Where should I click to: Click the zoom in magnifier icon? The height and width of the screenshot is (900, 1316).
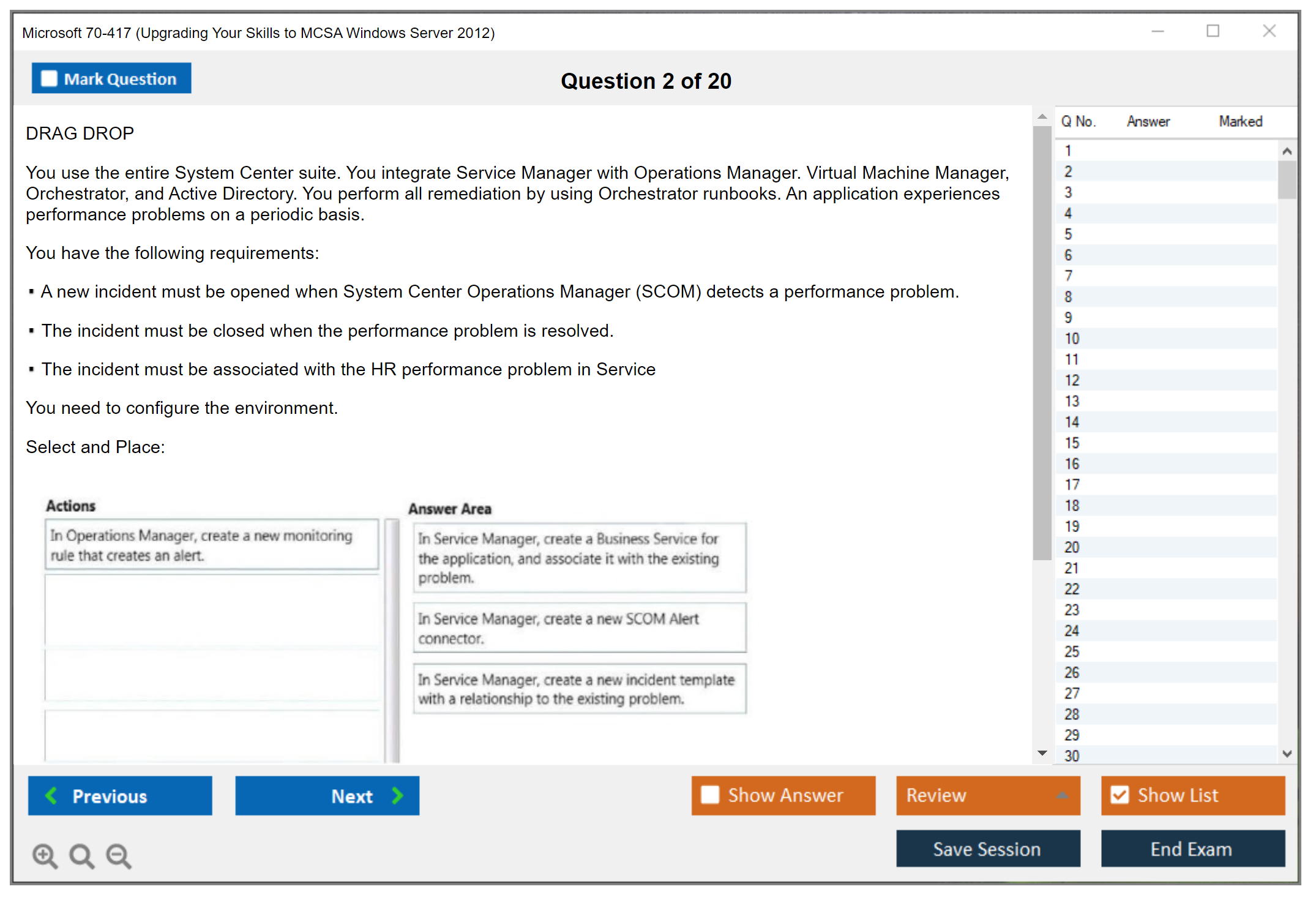tap(45, 855)
